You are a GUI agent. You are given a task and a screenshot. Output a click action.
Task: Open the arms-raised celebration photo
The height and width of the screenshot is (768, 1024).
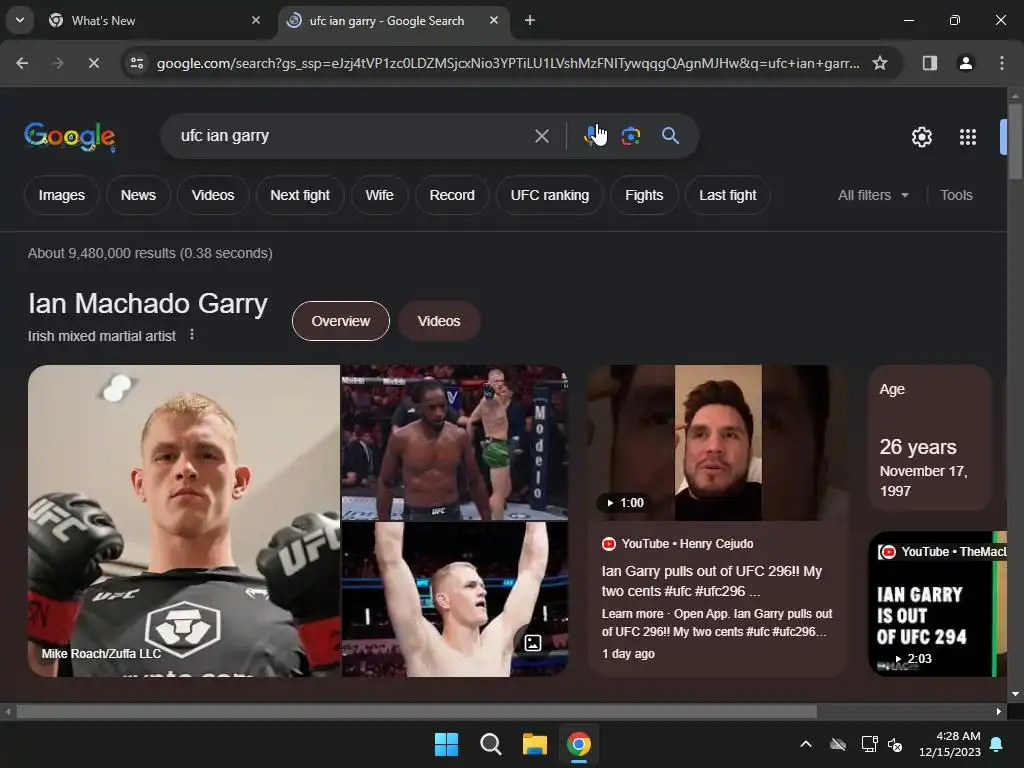click(x=455, y=599)
